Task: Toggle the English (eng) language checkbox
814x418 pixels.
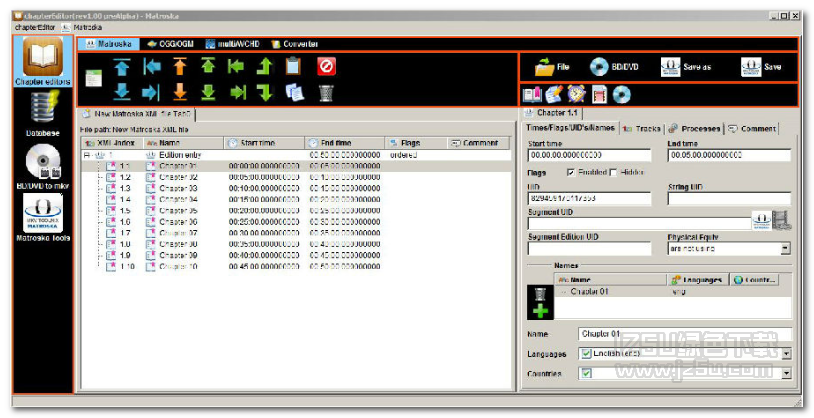Action: coord(587,354)
